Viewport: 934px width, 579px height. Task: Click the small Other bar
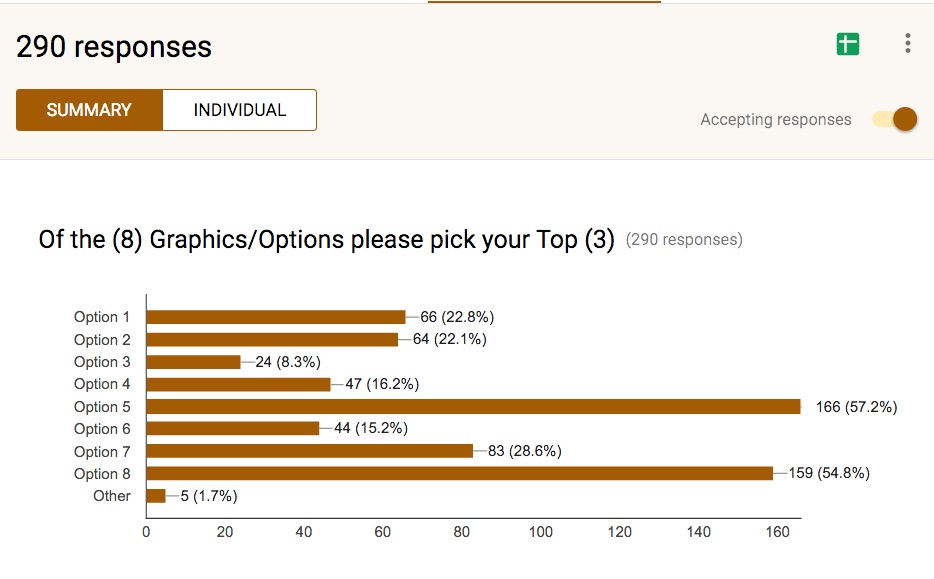point(156,495)
